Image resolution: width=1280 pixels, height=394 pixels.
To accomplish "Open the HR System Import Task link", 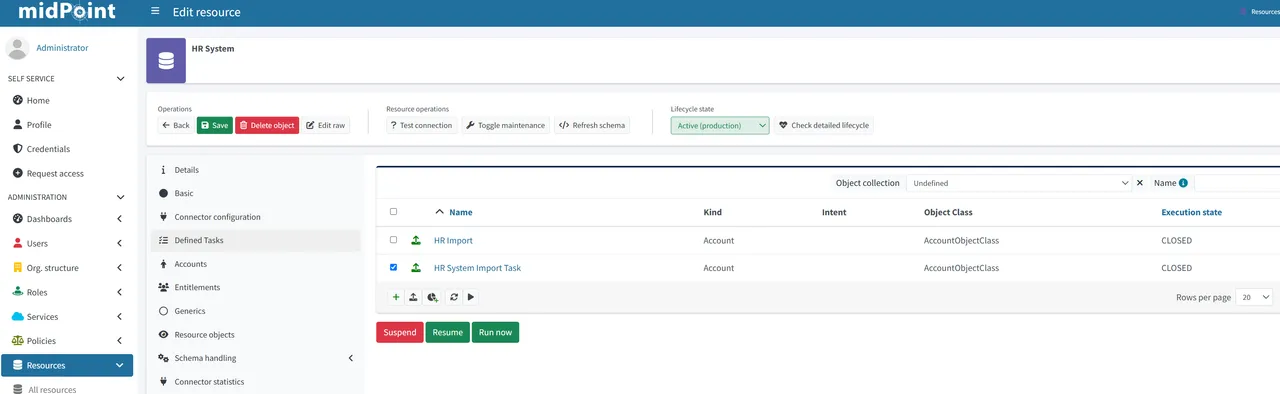I will (477, 268).
